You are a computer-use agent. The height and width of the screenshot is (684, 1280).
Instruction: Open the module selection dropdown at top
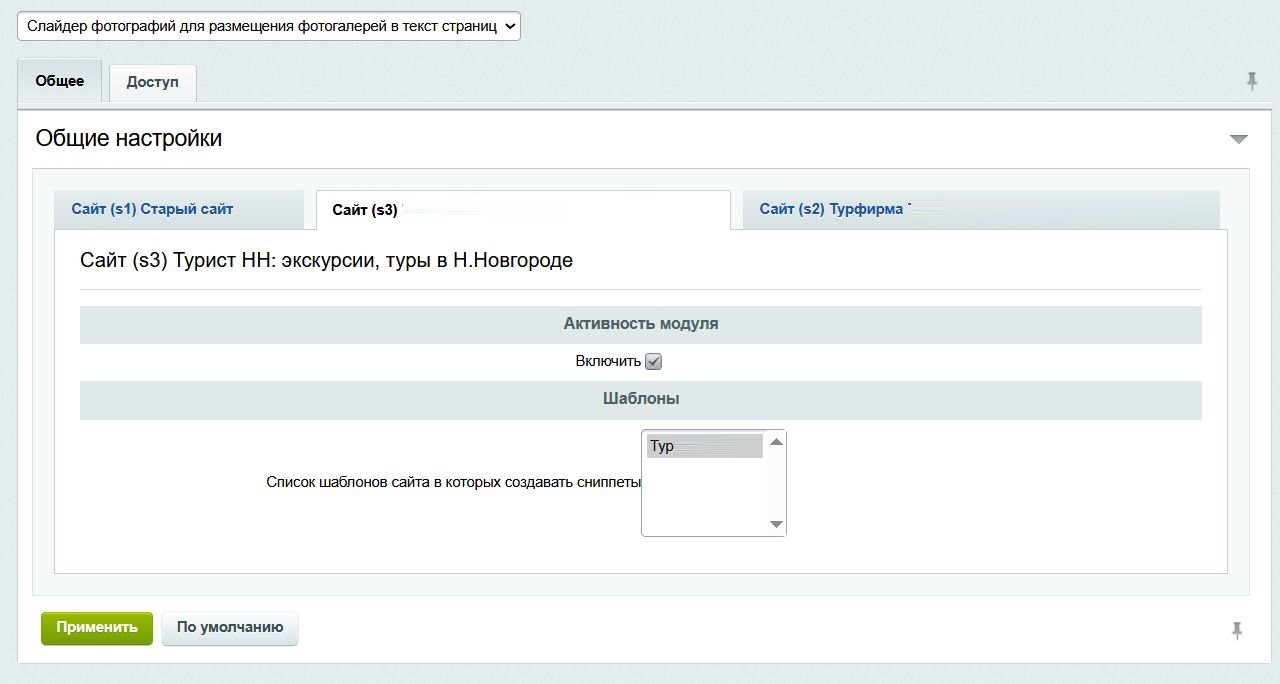click(x=269, y=26)
